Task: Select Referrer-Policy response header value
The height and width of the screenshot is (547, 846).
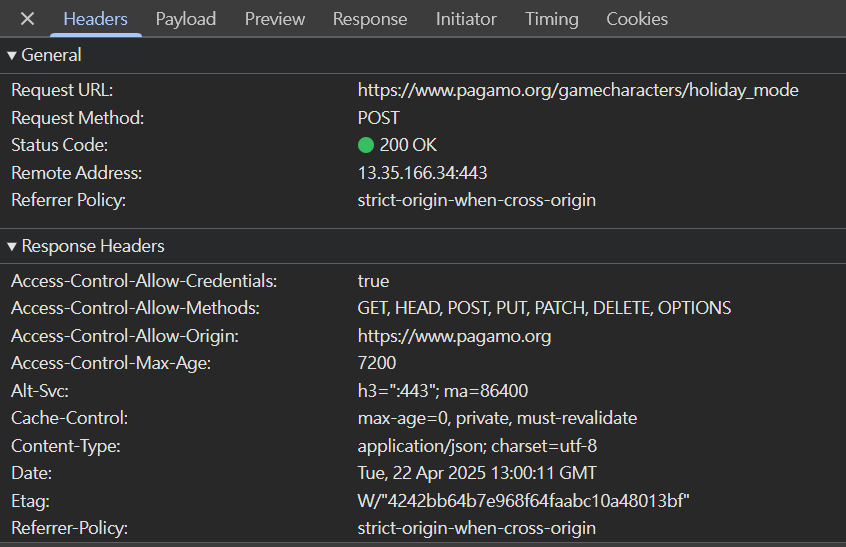Action: click(476, 528)
